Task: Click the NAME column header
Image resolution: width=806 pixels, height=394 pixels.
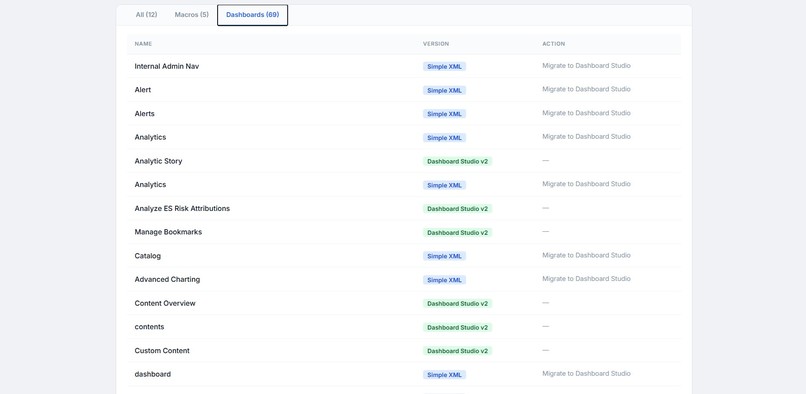Action: click(x=143, y=44)
